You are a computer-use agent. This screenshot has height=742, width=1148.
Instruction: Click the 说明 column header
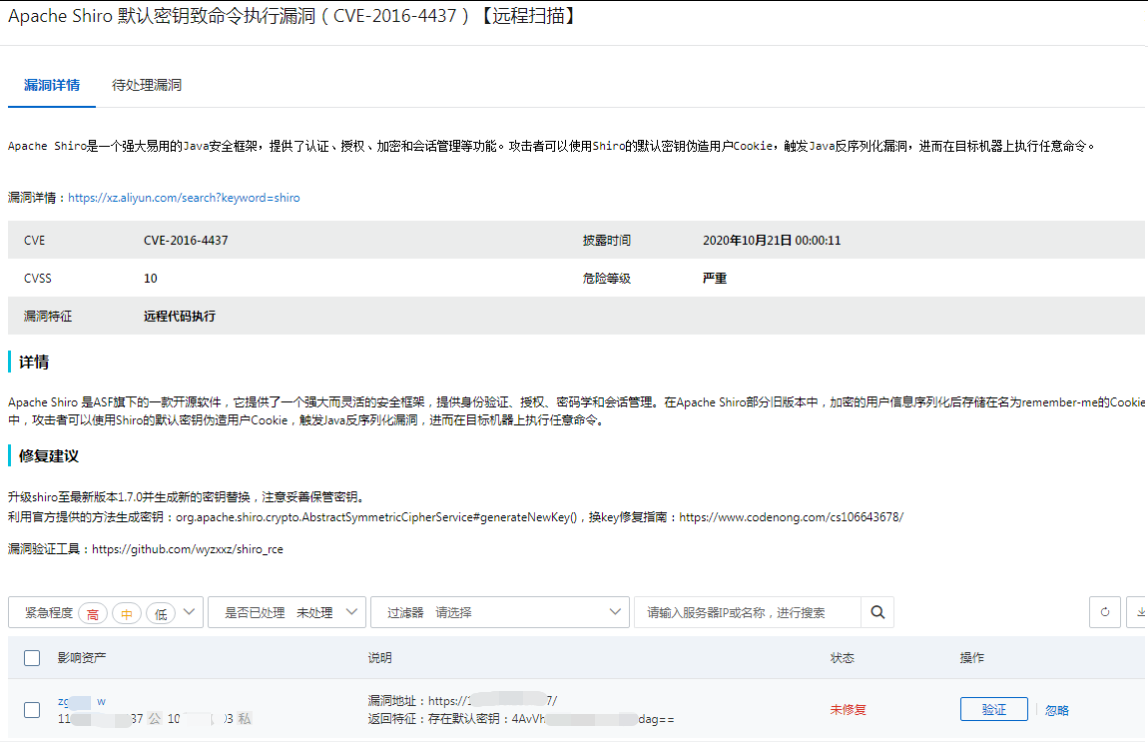pyautogui.click(x=379, y=658)
